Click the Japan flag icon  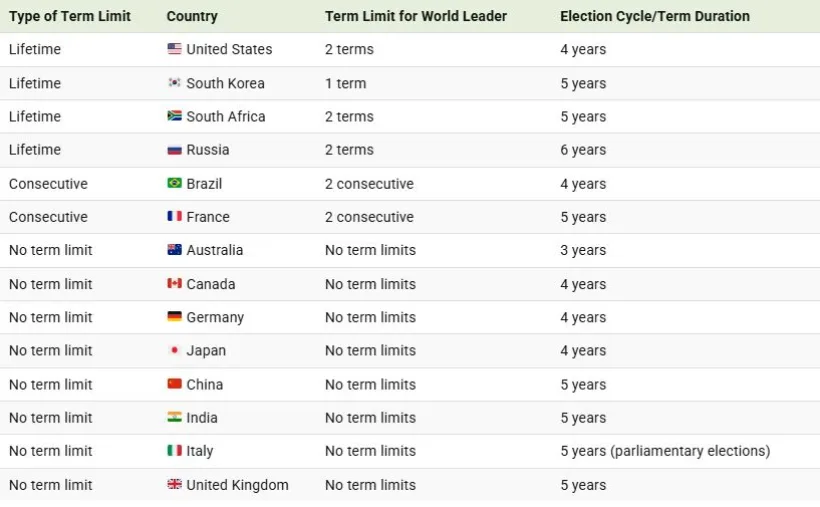coord(174,351)
